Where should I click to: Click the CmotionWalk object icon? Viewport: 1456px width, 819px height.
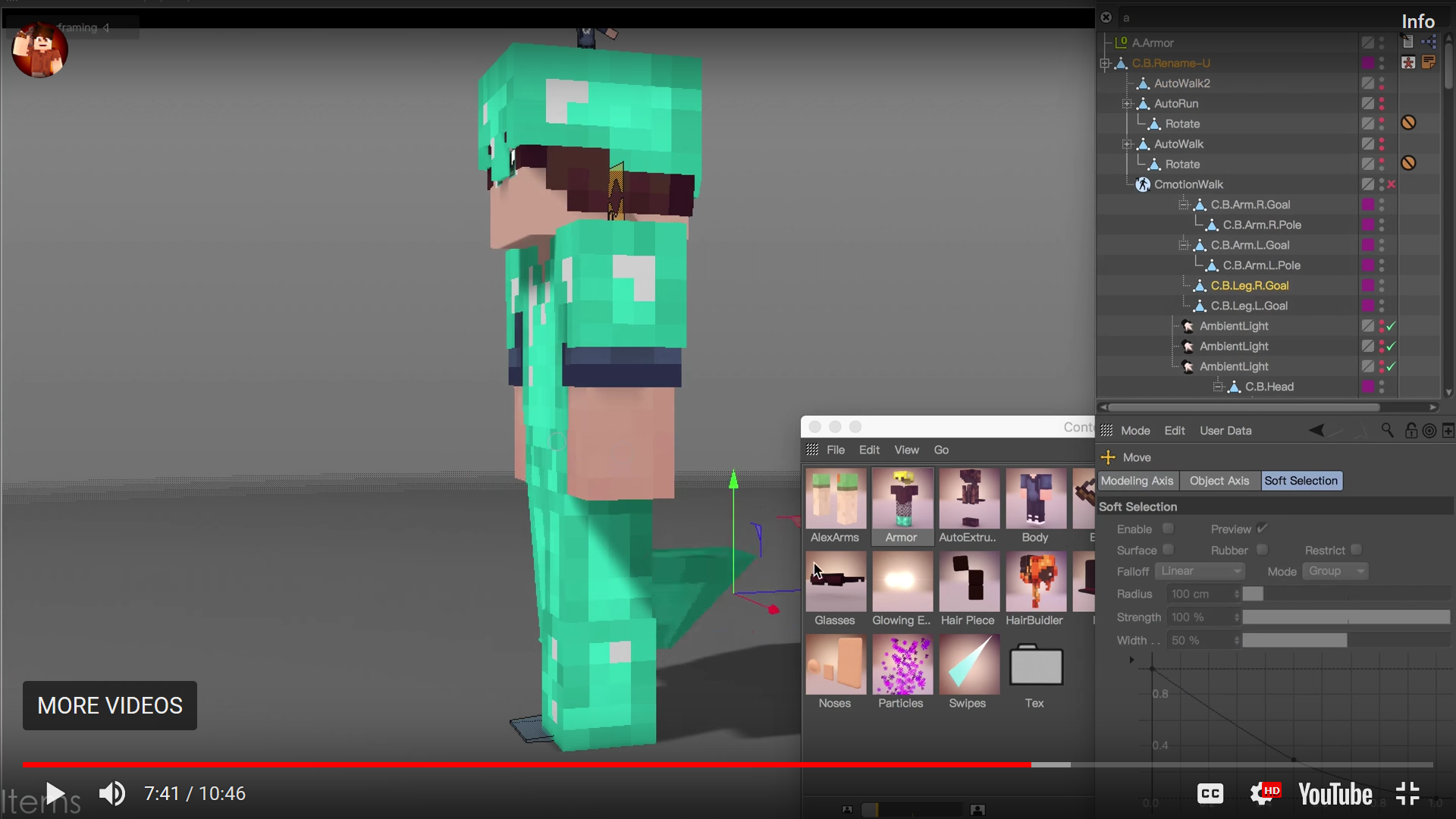pyautogui.click(x=1143, y=184)
